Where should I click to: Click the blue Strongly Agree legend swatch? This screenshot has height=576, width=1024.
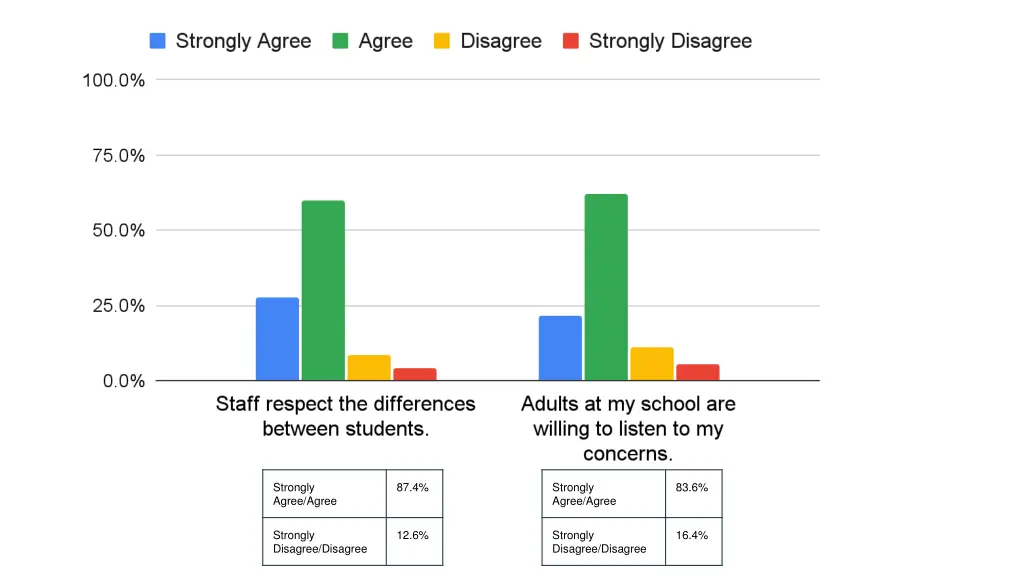(x=157, y=41)
